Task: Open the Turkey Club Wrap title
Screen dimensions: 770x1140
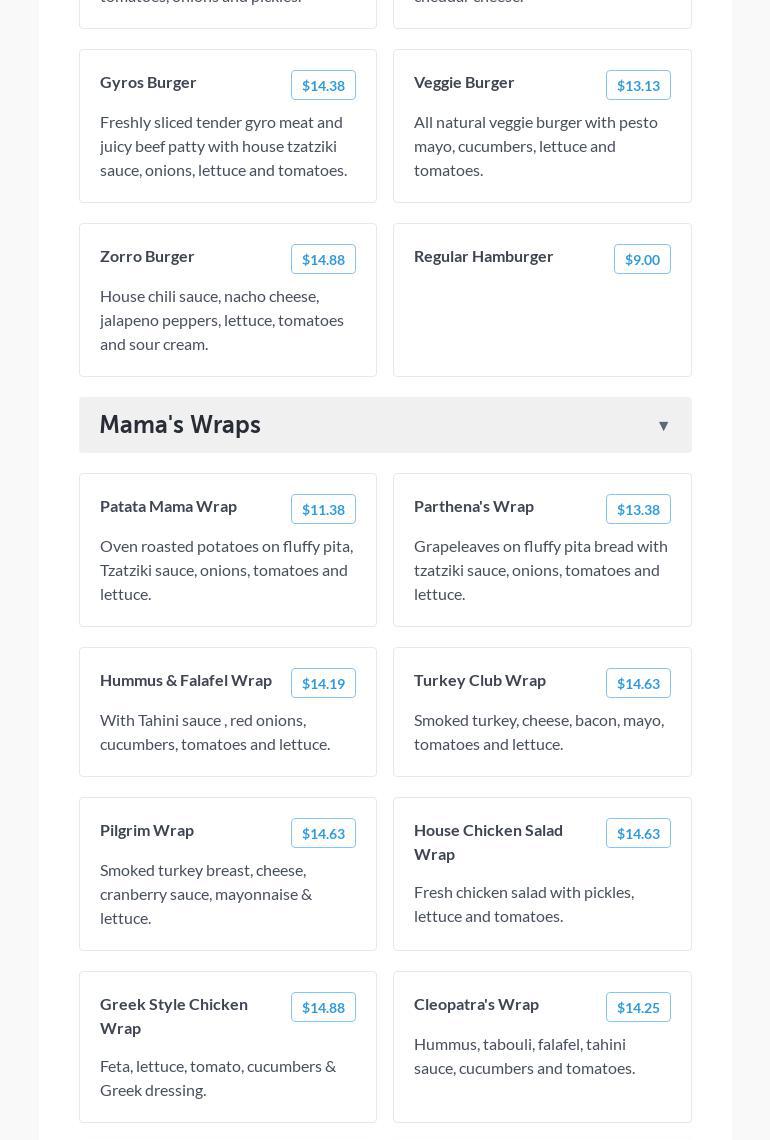Action: pos(480,680)
